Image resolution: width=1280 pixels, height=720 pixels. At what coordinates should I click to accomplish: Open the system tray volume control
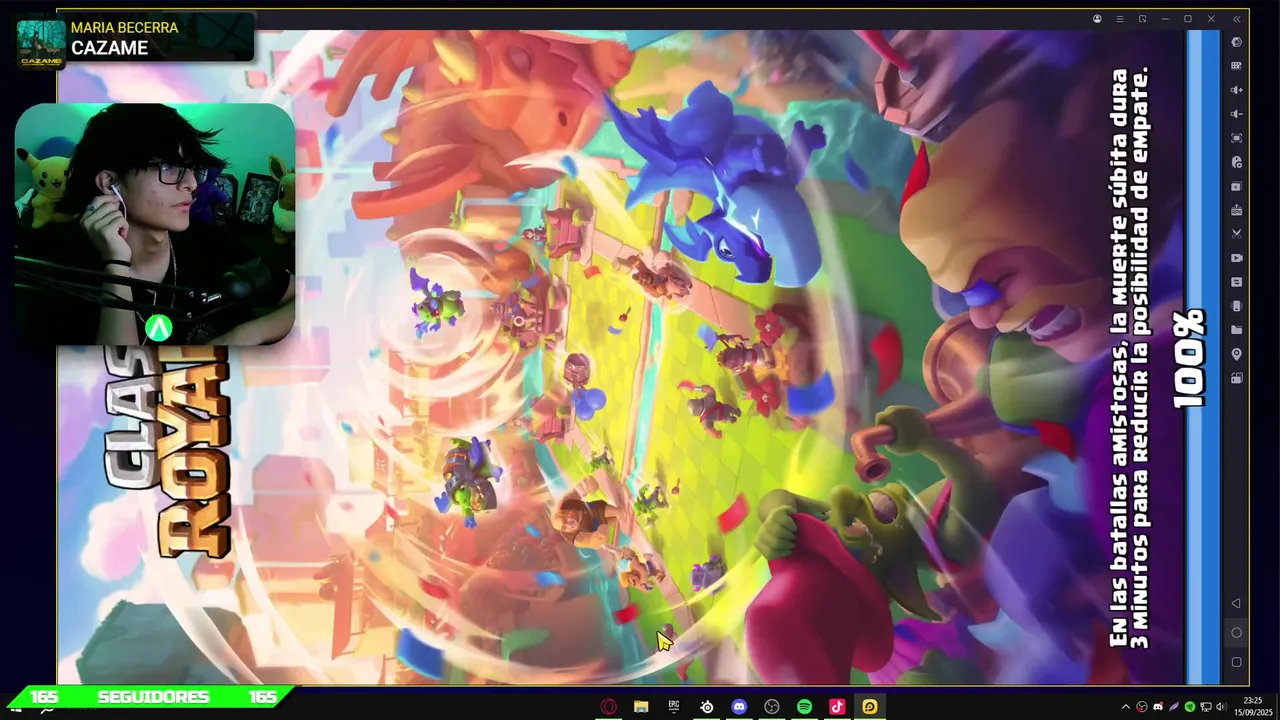[1221, 707]
